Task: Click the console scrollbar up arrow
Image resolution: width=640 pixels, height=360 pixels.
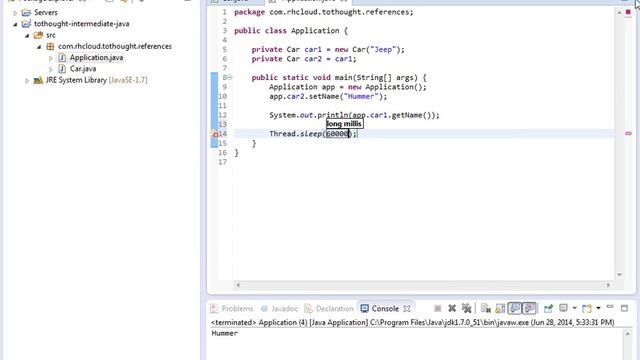Action: pyautogui.click(x=627, y=334)
